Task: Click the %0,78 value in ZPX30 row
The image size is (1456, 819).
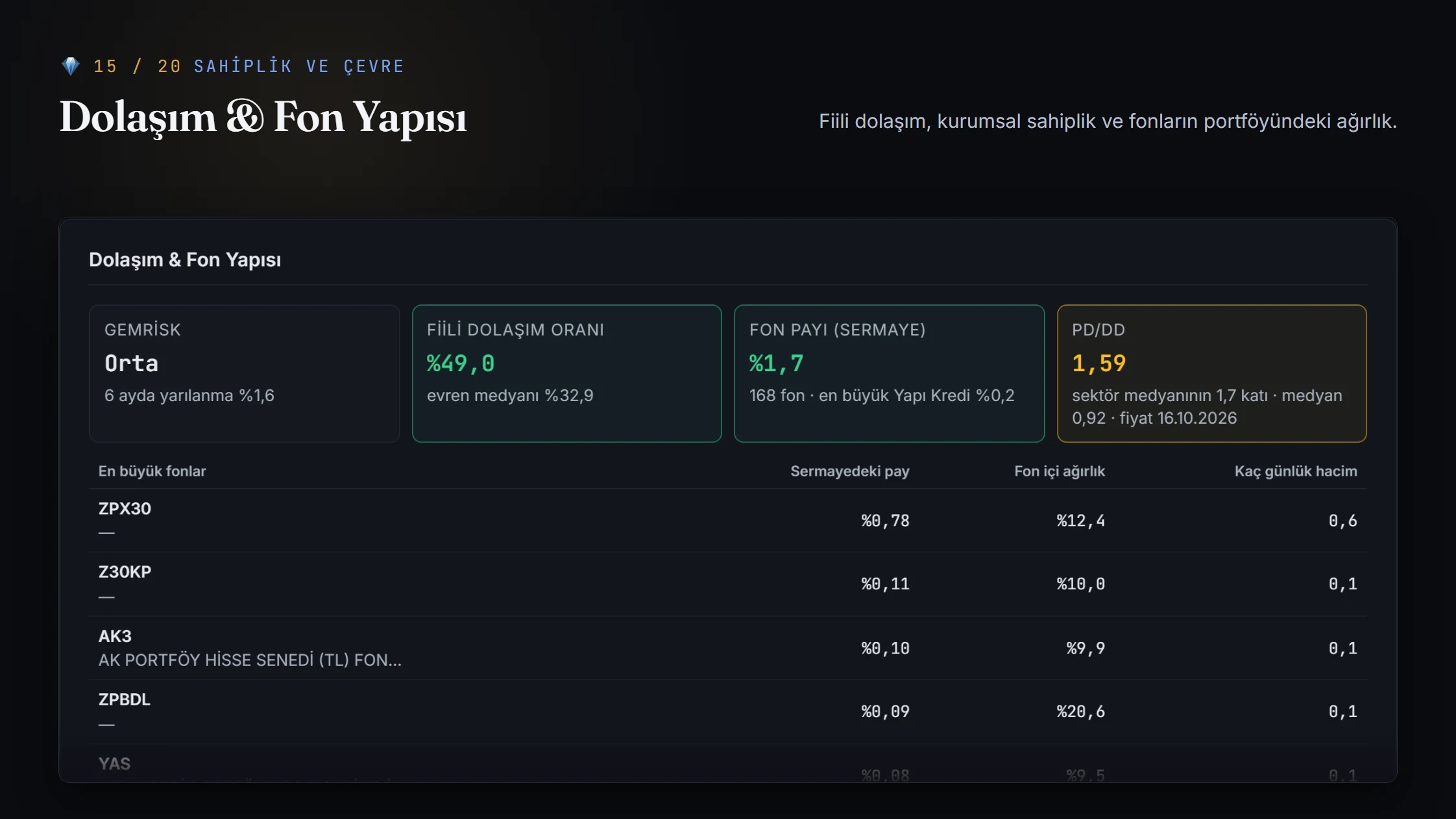Action: pyautogui.click(x=885, y=520)
